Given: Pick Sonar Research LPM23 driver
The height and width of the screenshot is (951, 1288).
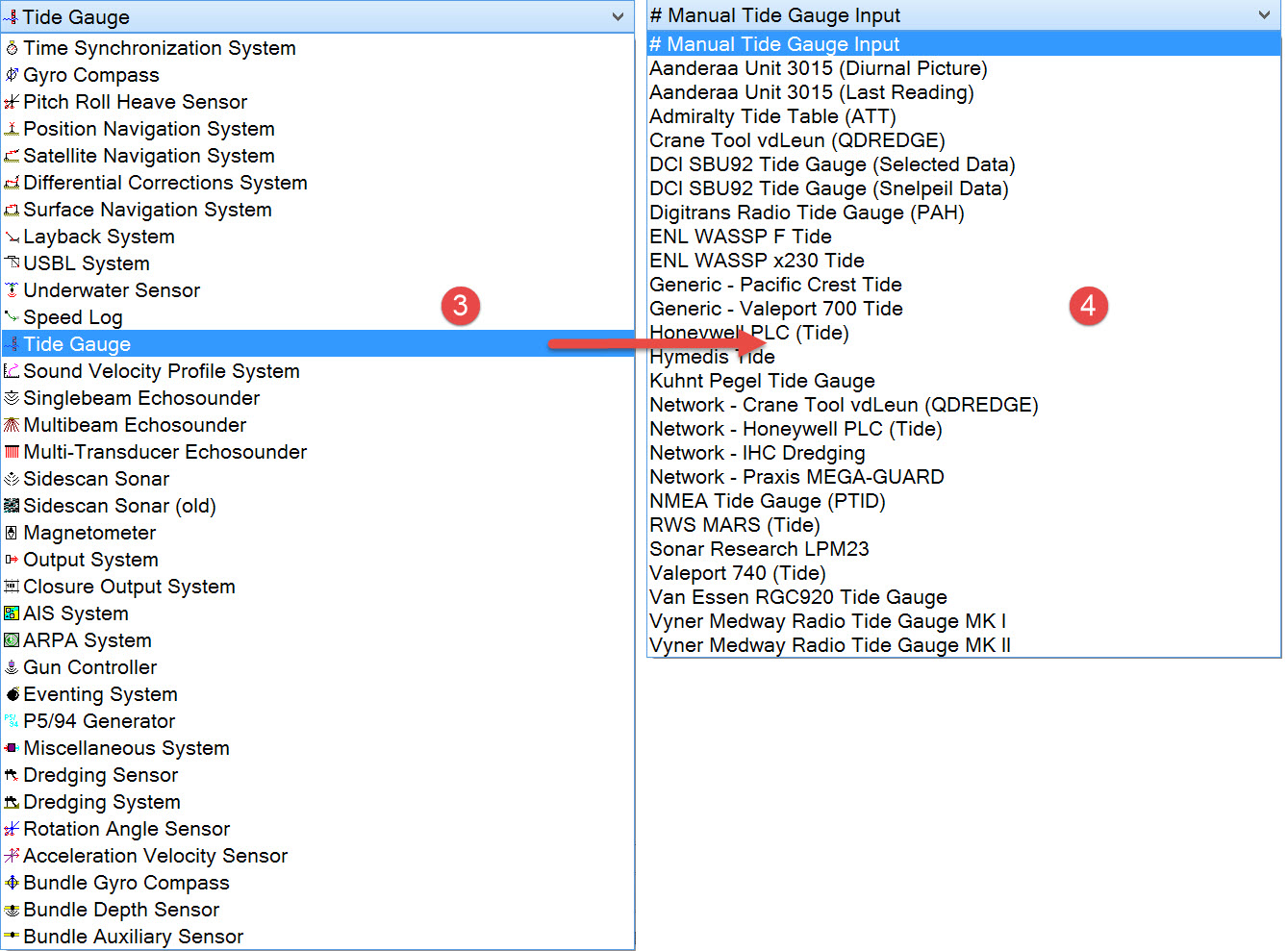Looking at the screenshot, I should [964, 549].
